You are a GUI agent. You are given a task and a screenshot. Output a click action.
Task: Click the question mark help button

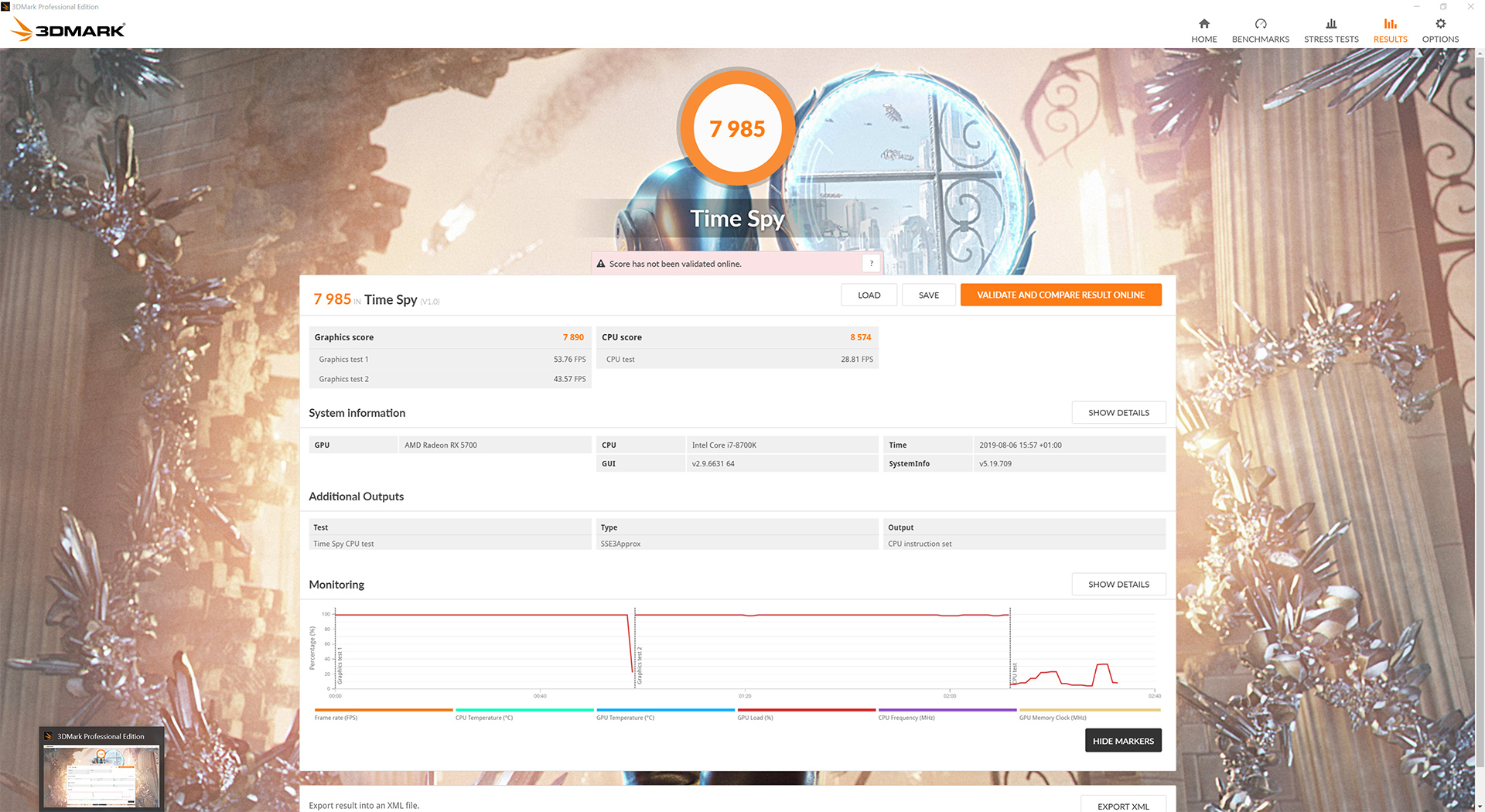[871, 264]
